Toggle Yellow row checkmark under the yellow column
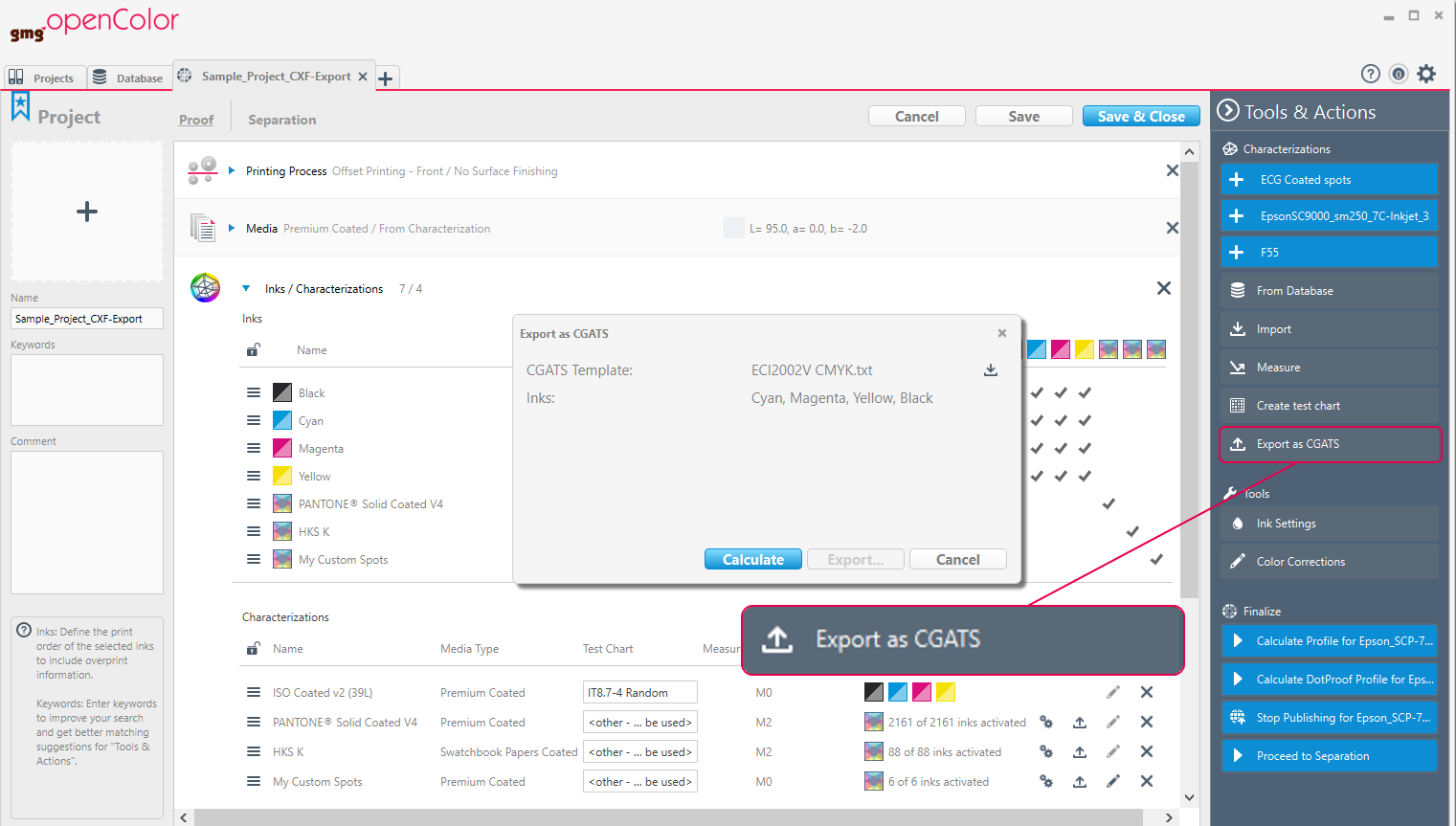 1085,476
